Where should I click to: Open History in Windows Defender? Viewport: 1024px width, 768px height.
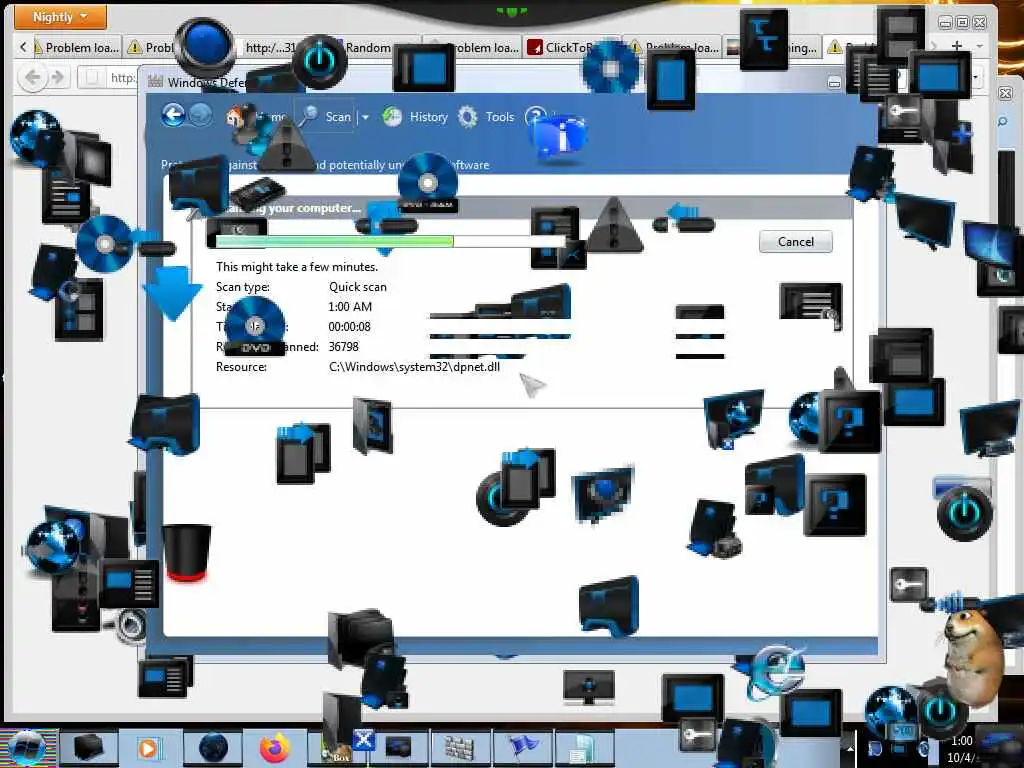pyautogui.click(x=415, y=117)
